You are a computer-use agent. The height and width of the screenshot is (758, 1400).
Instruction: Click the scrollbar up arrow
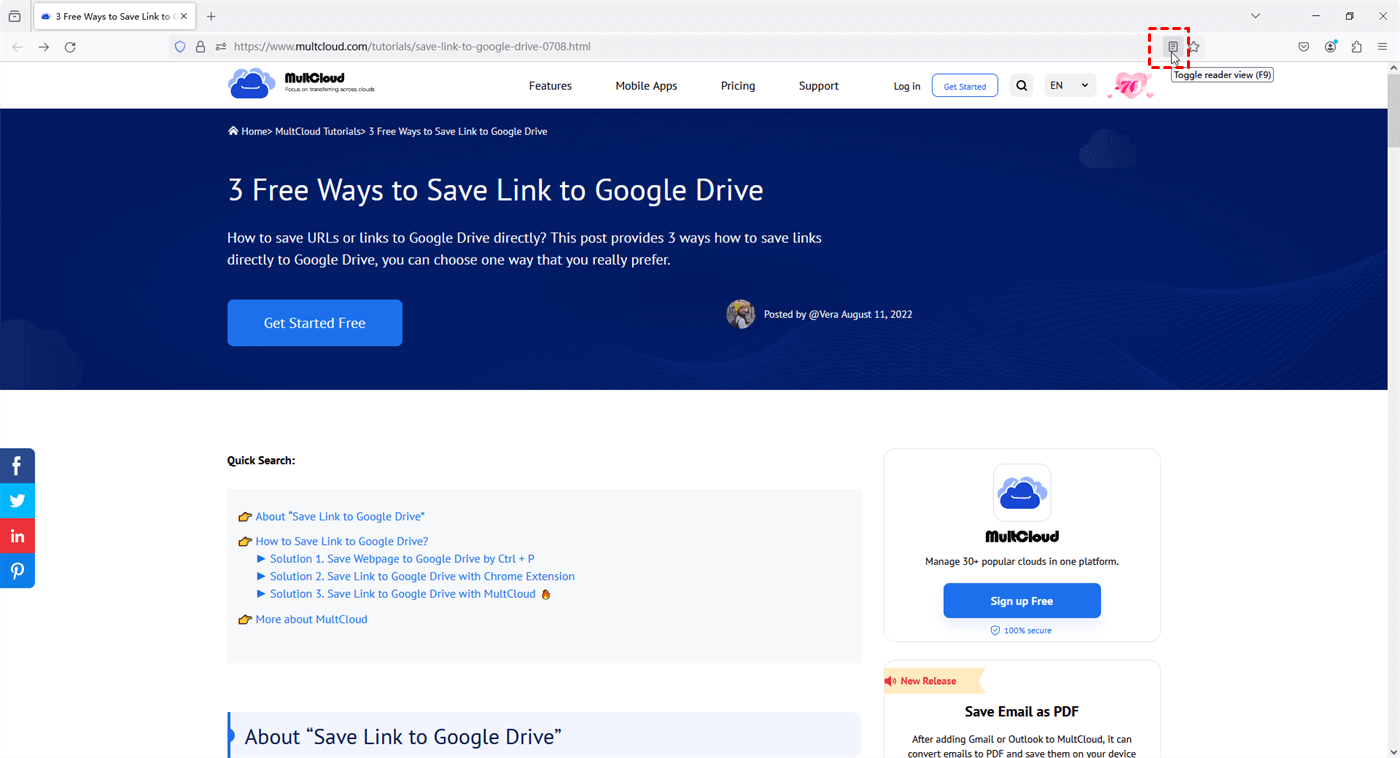1393,68
